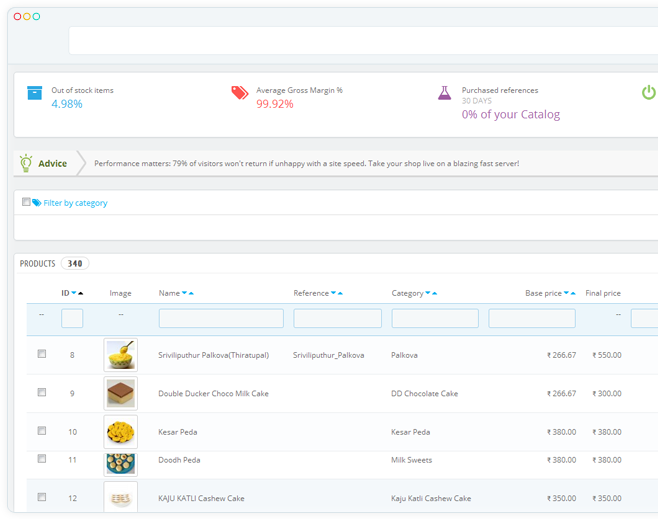Click the Advice performance message text
Screen dimensions: 658x519
[x=306, y=163]
